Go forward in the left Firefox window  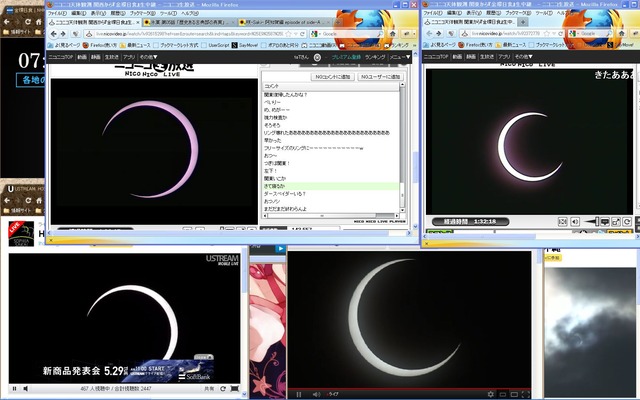[63, 34]
